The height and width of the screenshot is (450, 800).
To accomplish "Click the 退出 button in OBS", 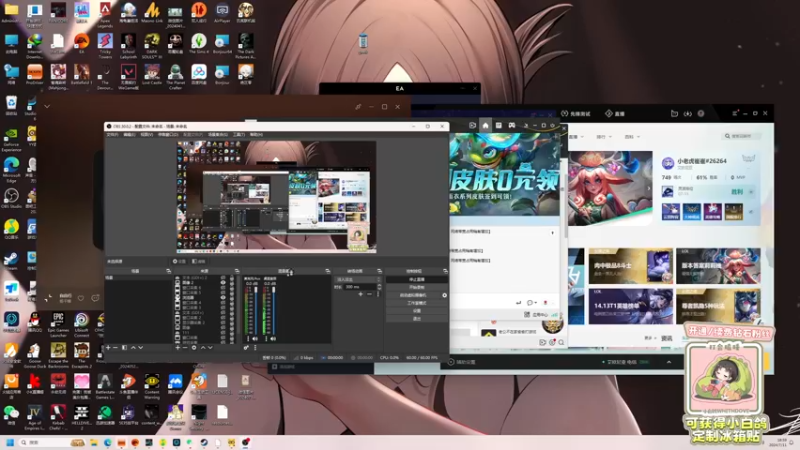I will click(x=416, y=318).
